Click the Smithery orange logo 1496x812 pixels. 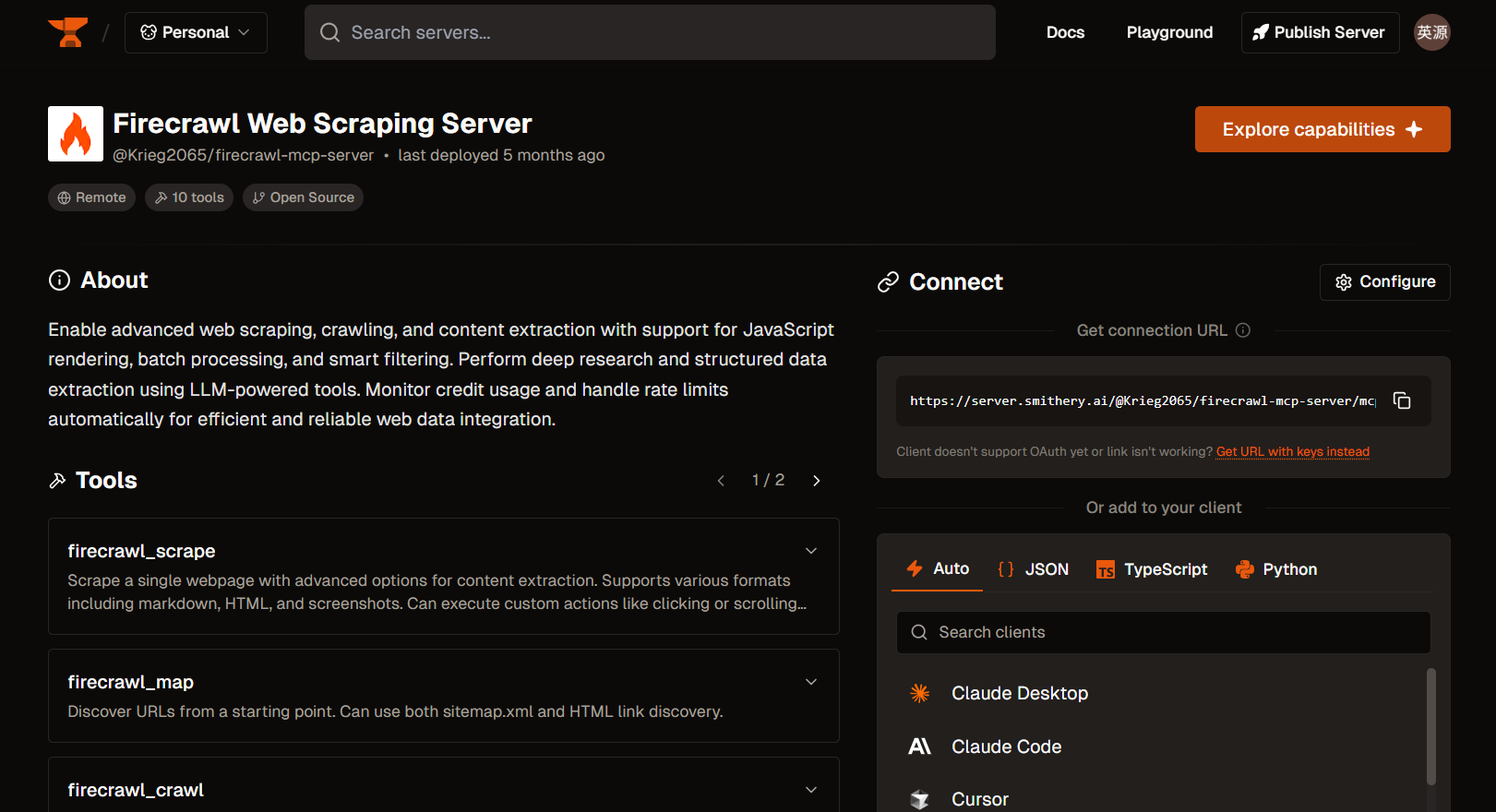coord(67,32)
